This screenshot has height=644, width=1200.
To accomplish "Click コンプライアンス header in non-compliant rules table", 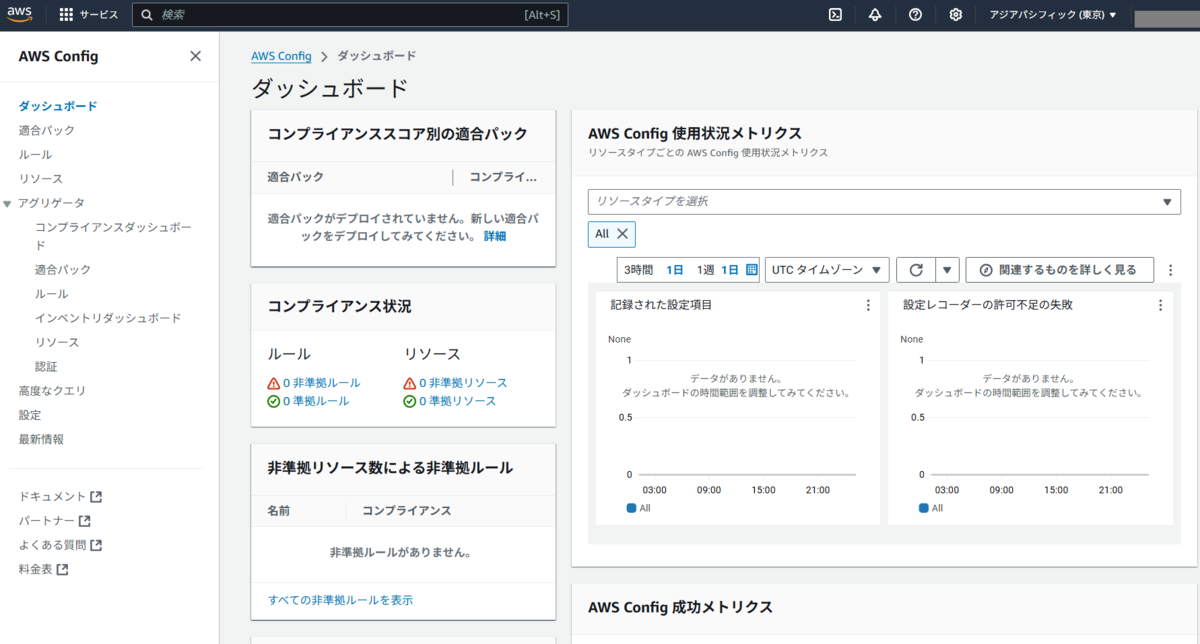I will coord(407,510).
